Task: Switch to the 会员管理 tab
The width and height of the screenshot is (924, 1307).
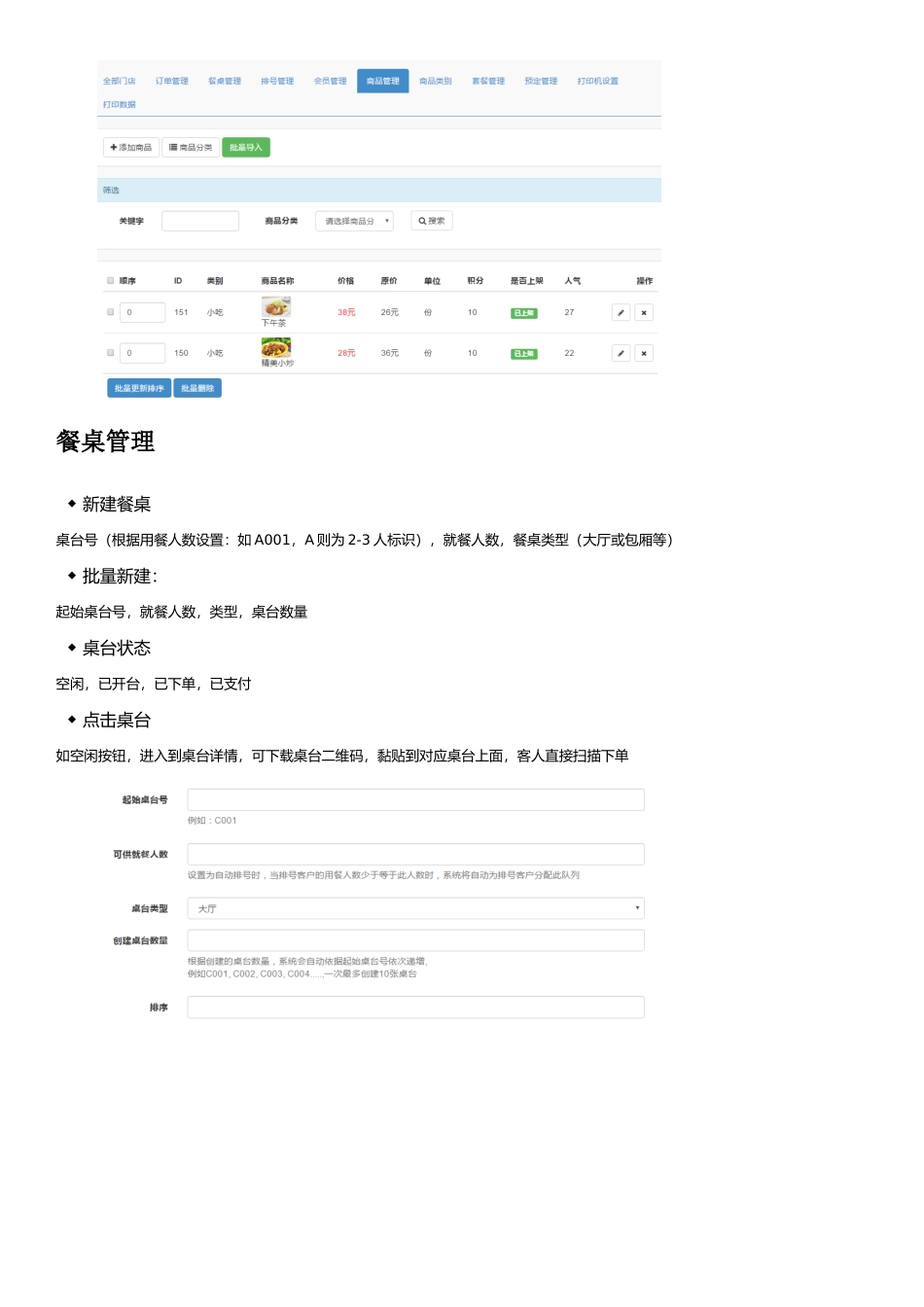Action: point(330,81)
